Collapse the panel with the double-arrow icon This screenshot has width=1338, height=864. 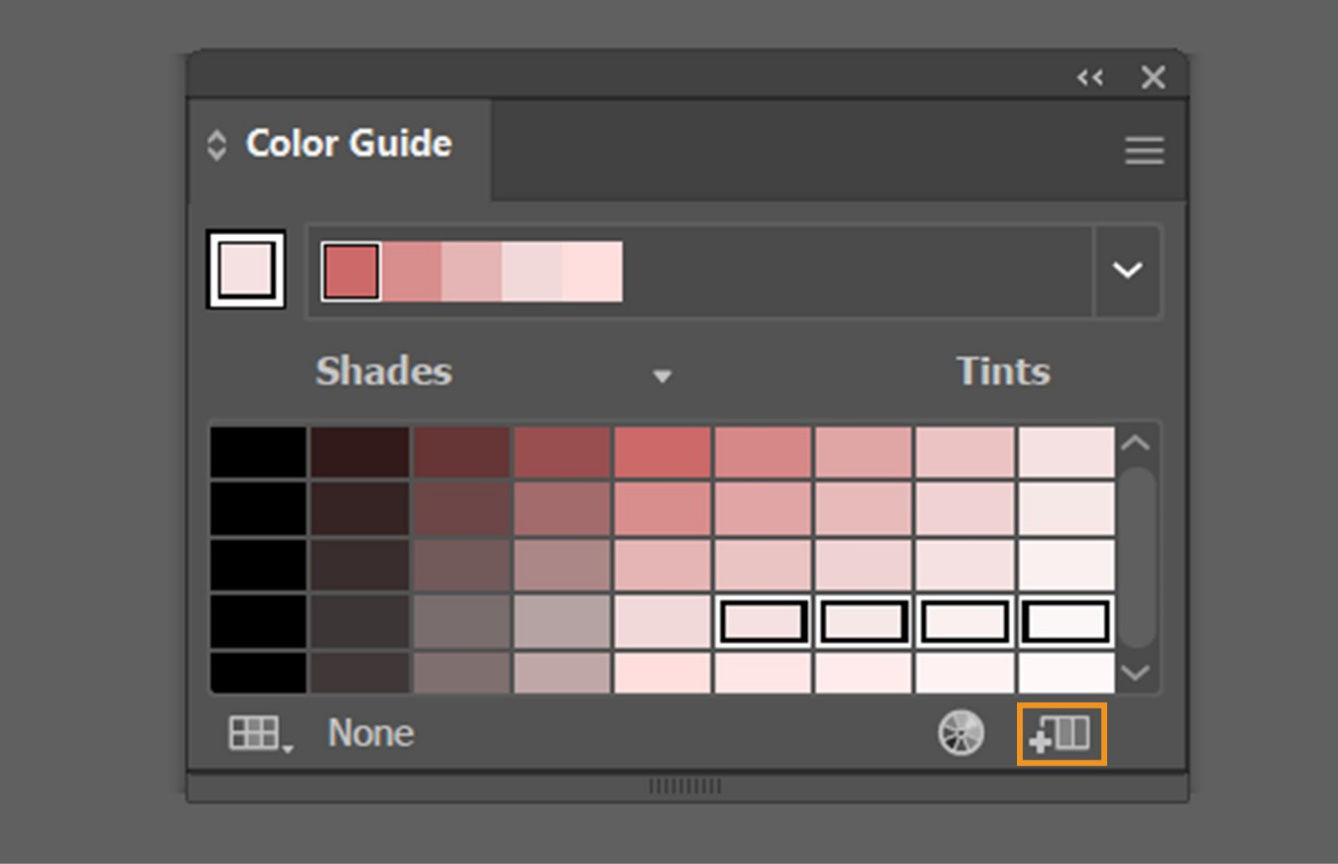pyautogui.click(x=1090, y=77)
